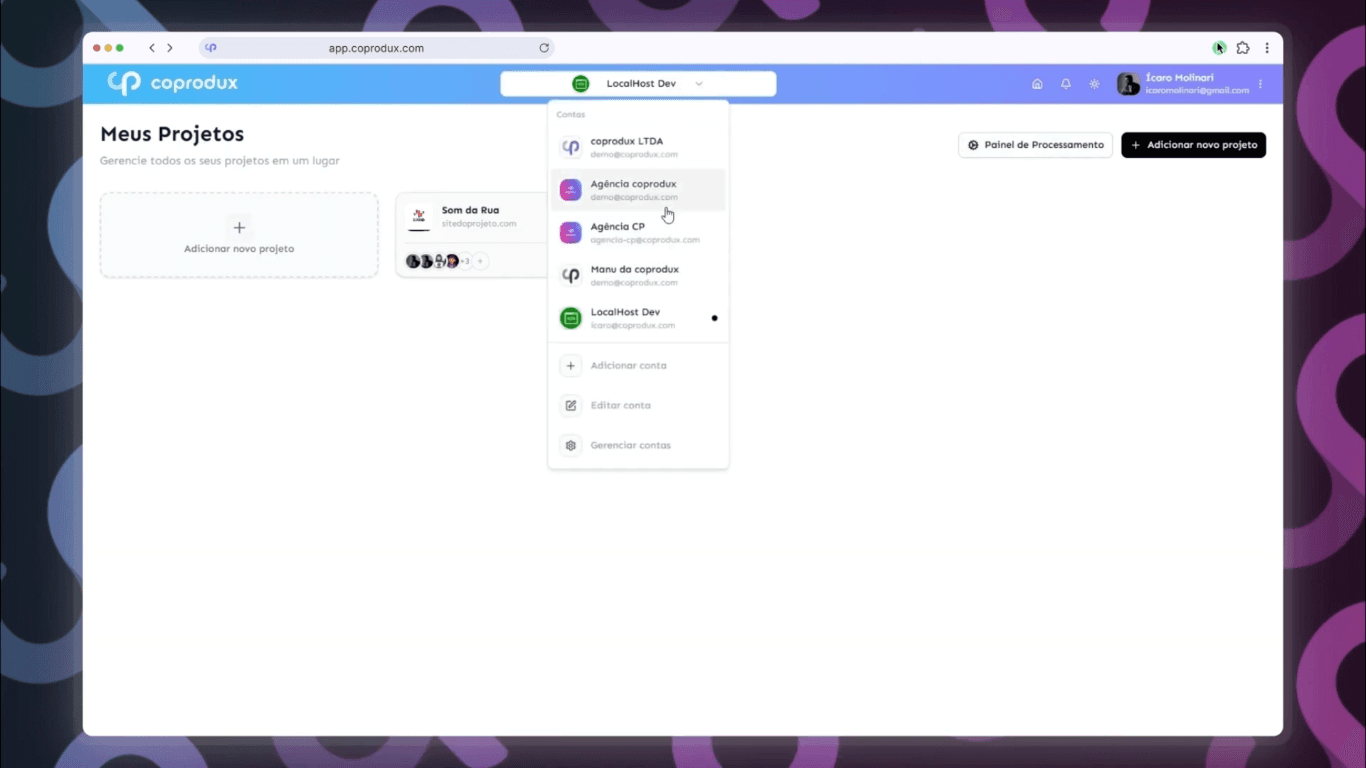Click plus icon beside member avatars
The image size is (1366, 768).
[481, 261]
